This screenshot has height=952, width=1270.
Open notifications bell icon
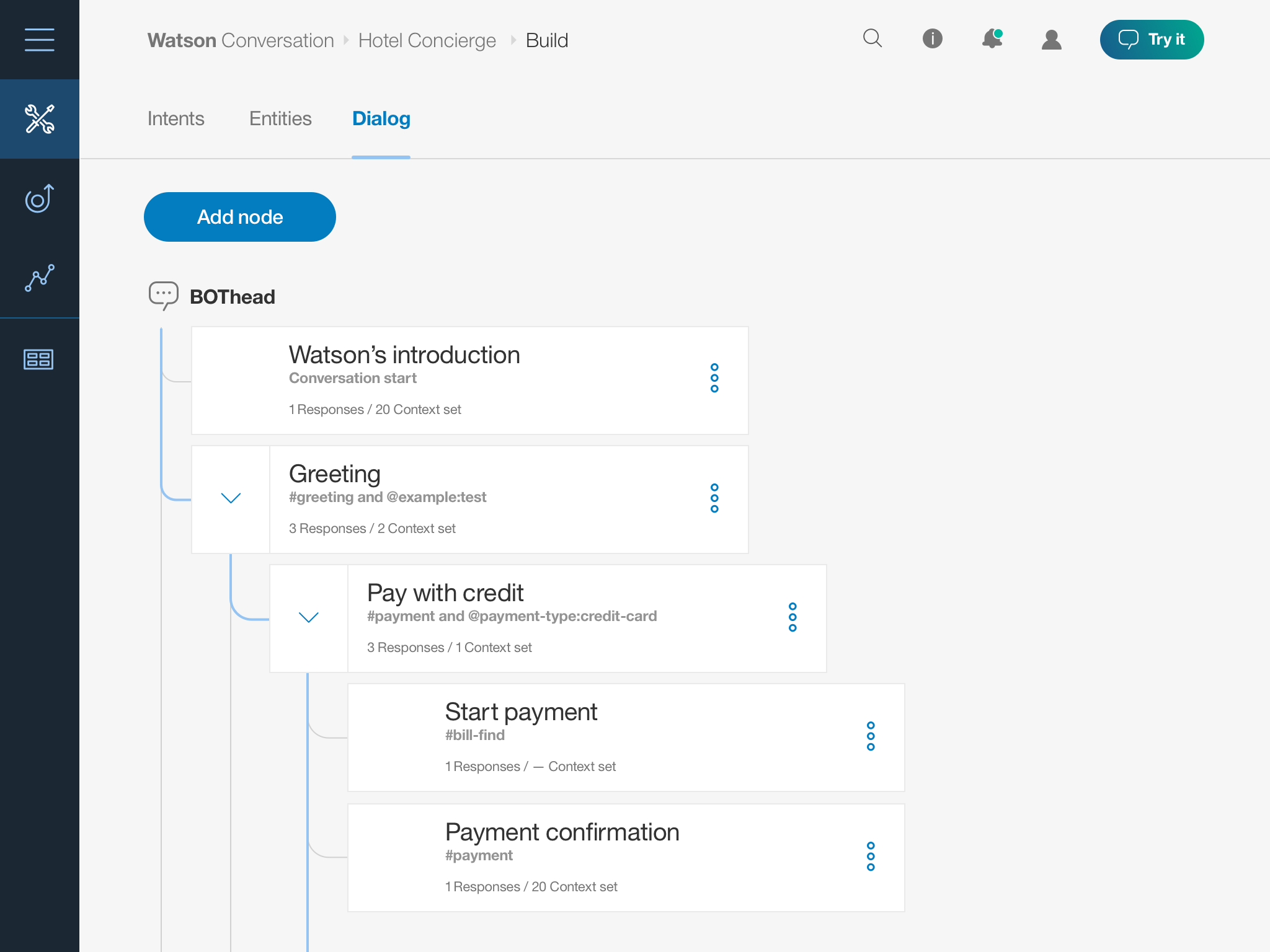992,39
